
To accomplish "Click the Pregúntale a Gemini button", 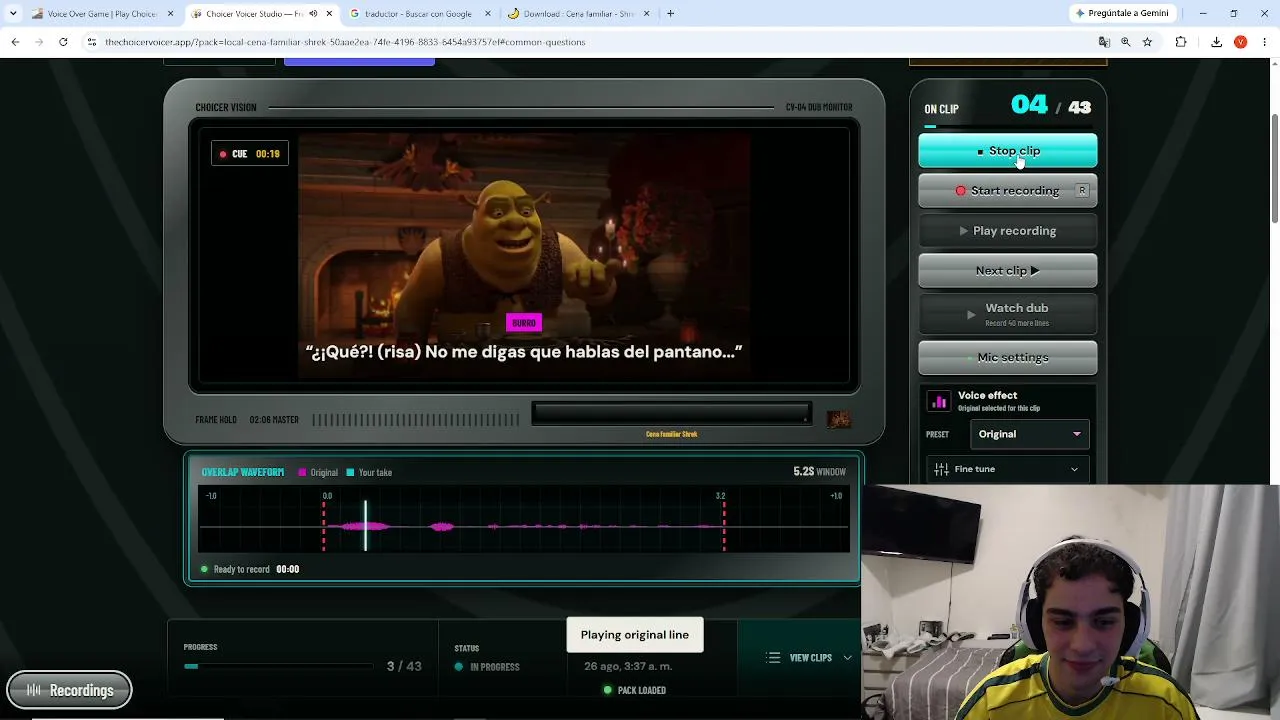I will point(1121,14).
